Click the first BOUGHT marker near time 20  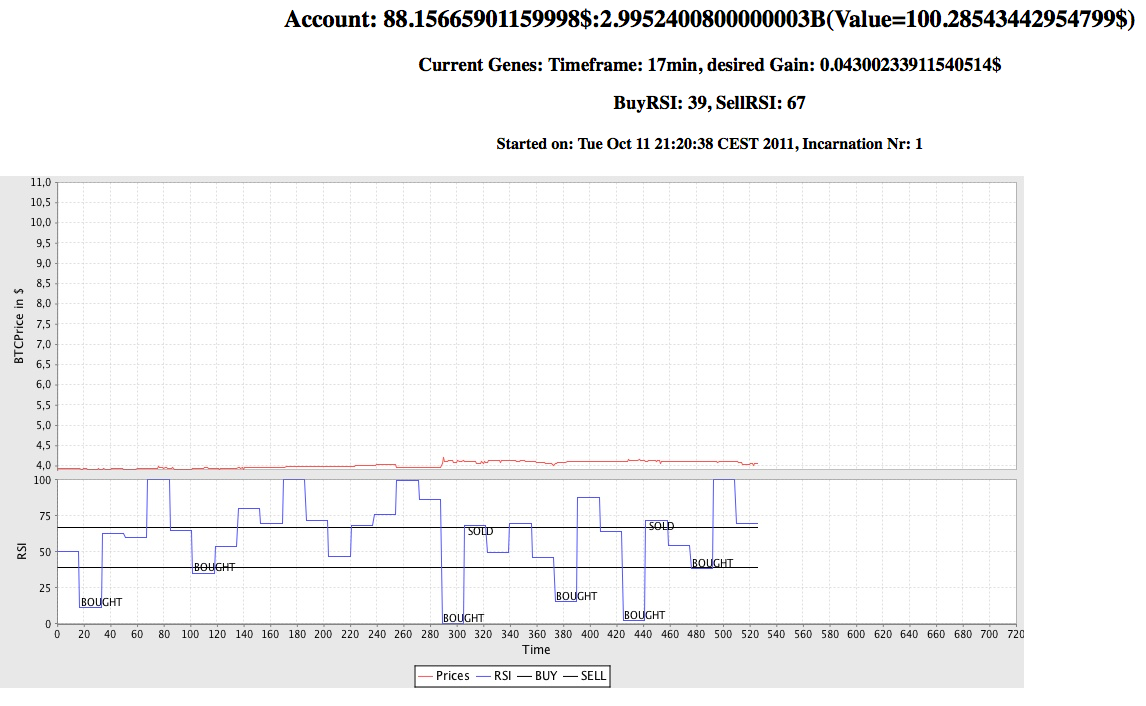point(101,602)
